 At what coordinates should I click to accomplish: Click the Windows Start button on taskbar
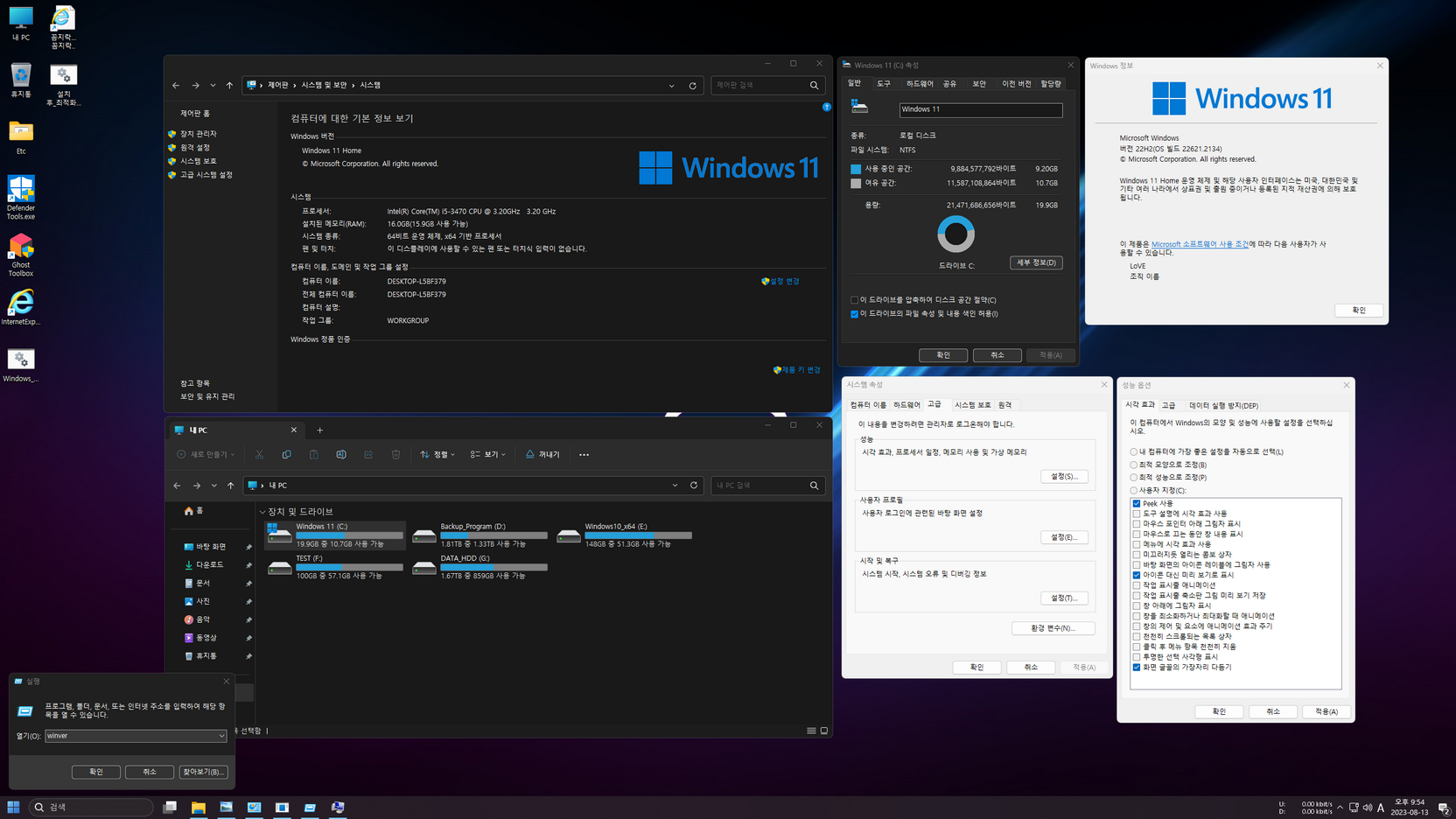(13, 807)
